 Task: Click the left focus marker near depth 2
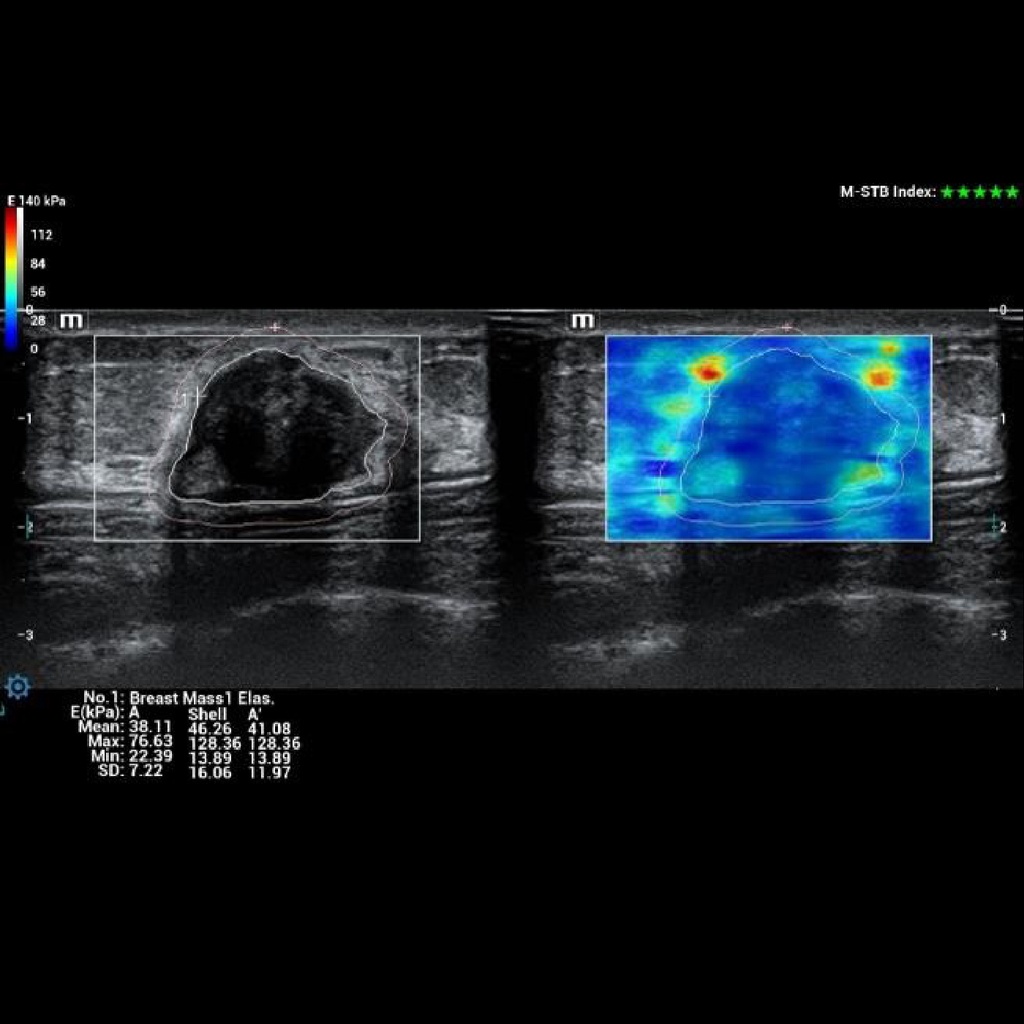(28, 525)
